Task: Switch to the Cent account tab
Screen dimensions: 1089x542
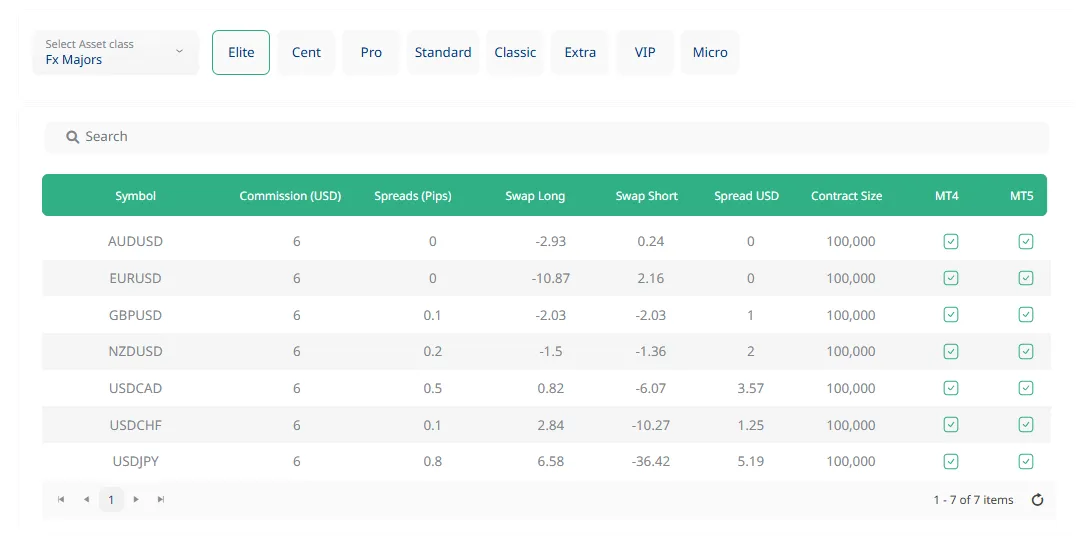Action: coord(306,52)
